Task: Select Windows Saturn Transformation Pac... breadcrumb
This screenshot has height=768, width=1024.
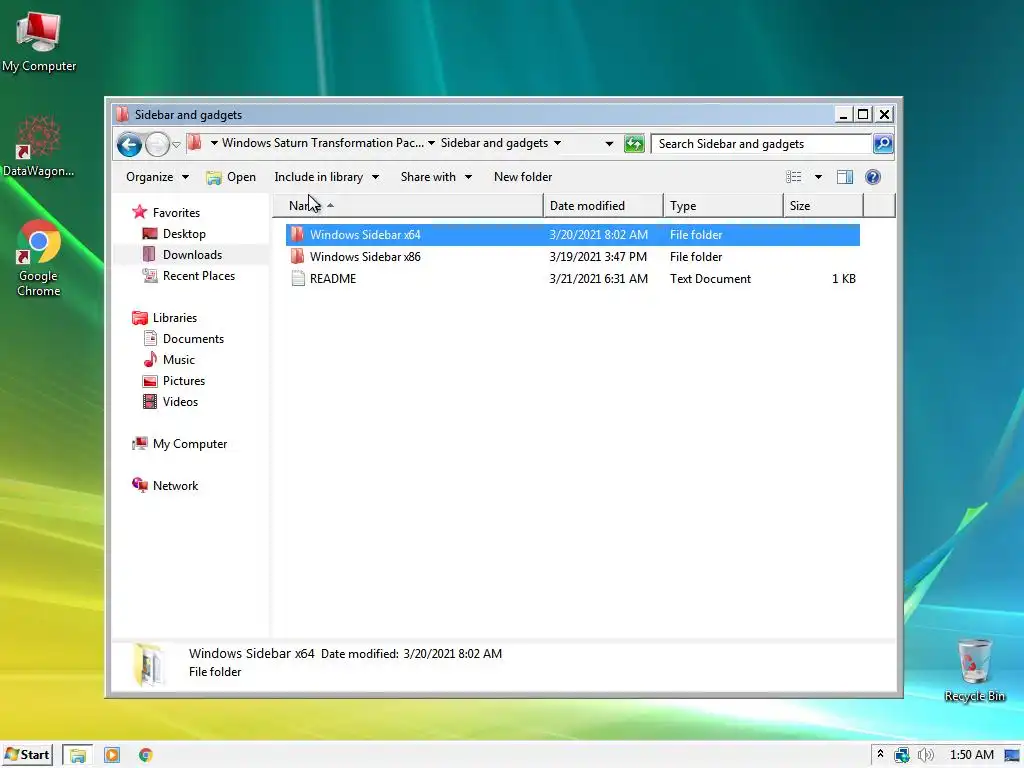Action: pos(323,143)
